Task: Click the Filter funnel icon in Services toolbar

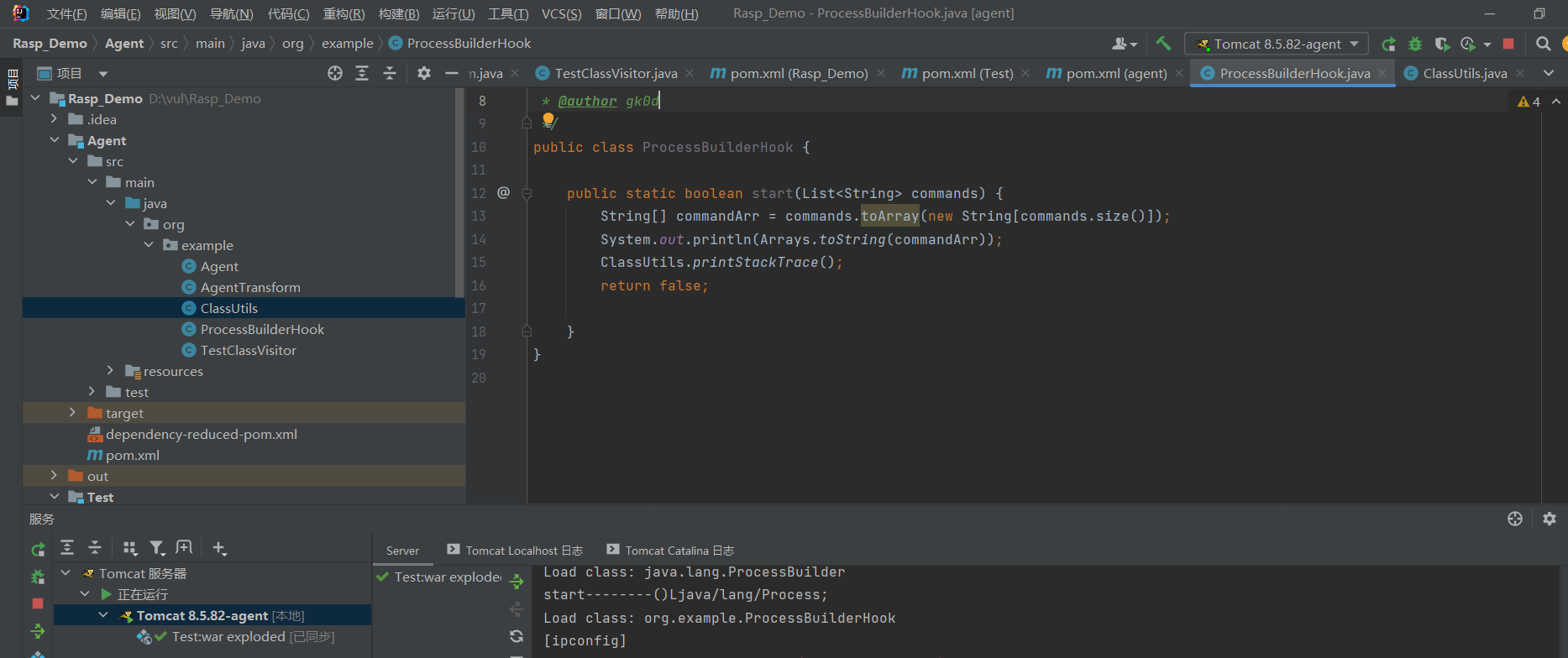Action: tap(157, 548)
